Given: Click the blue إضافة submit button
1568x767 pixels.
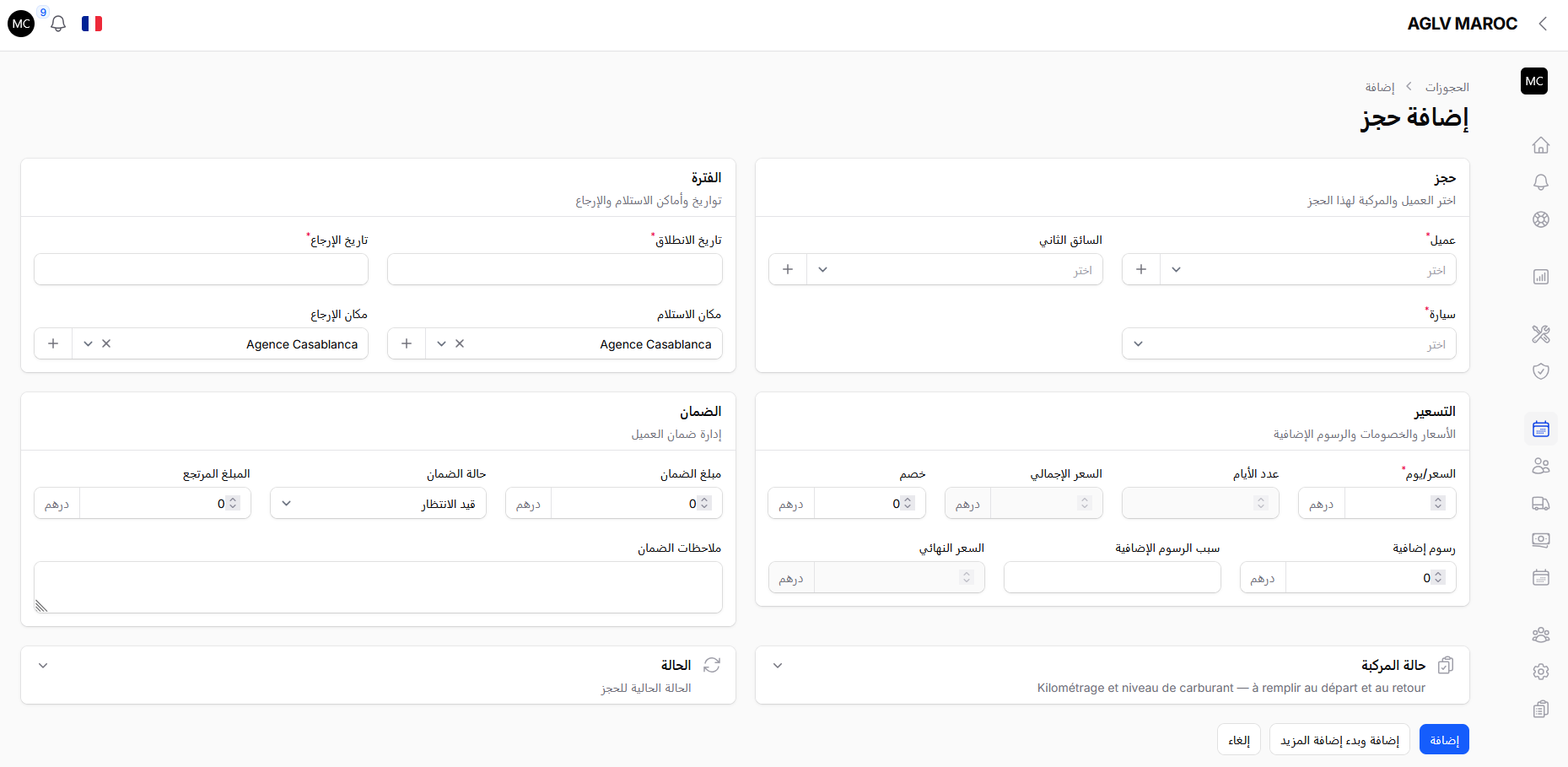Looking at the screenshot, I should coord(1444,739).
